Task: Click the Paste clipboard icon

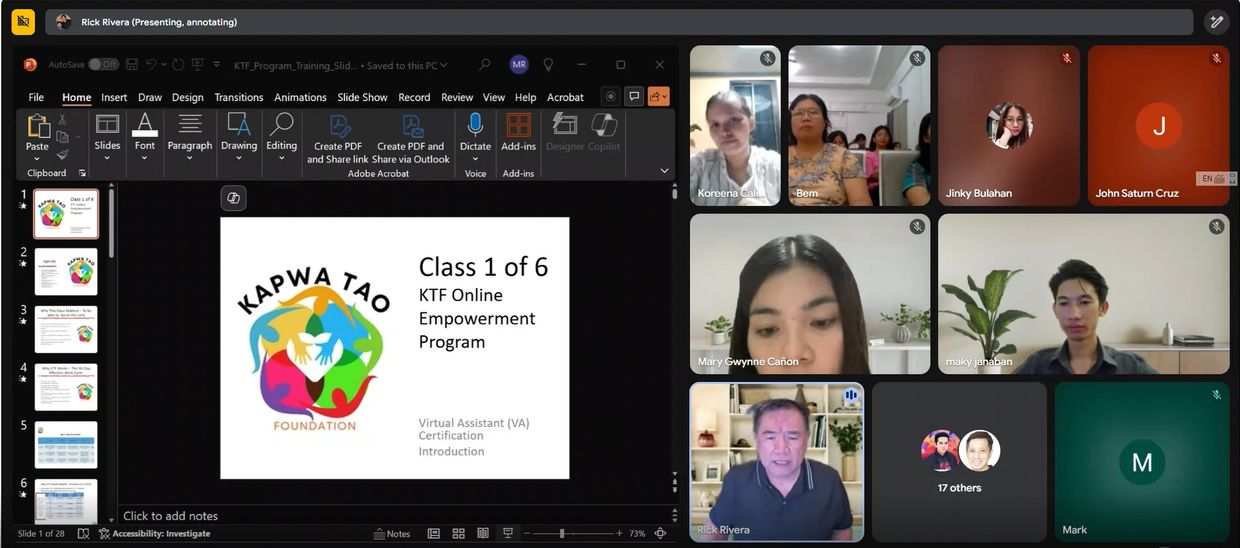Action: tap(38, 126)
